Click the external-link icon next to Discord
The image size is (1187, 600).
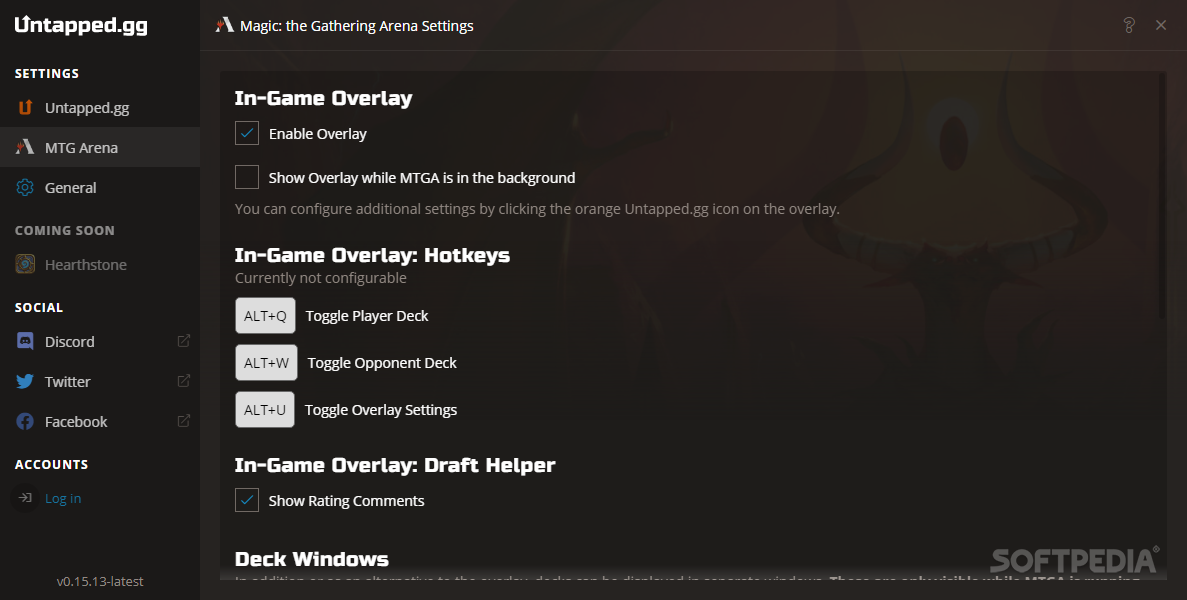(x=183, y=341)
